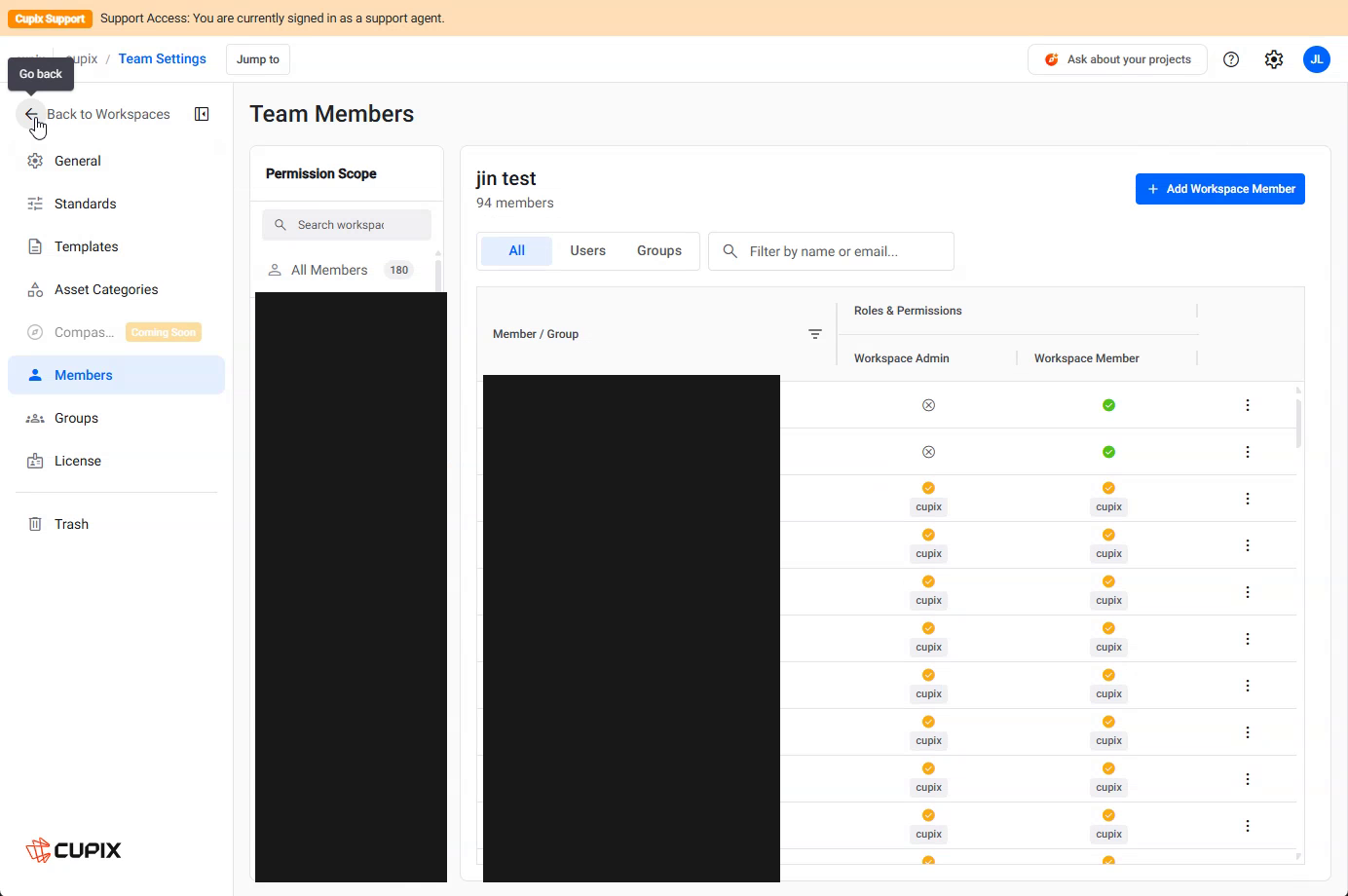Viewport: 1348px width, 896px height.
Task: Click third row's cupix tag under Member
Action: [1108, 506]
